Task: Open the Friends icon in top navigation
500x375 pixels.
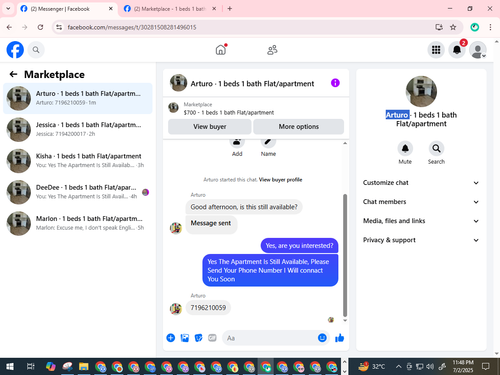Action: [272, 50]
